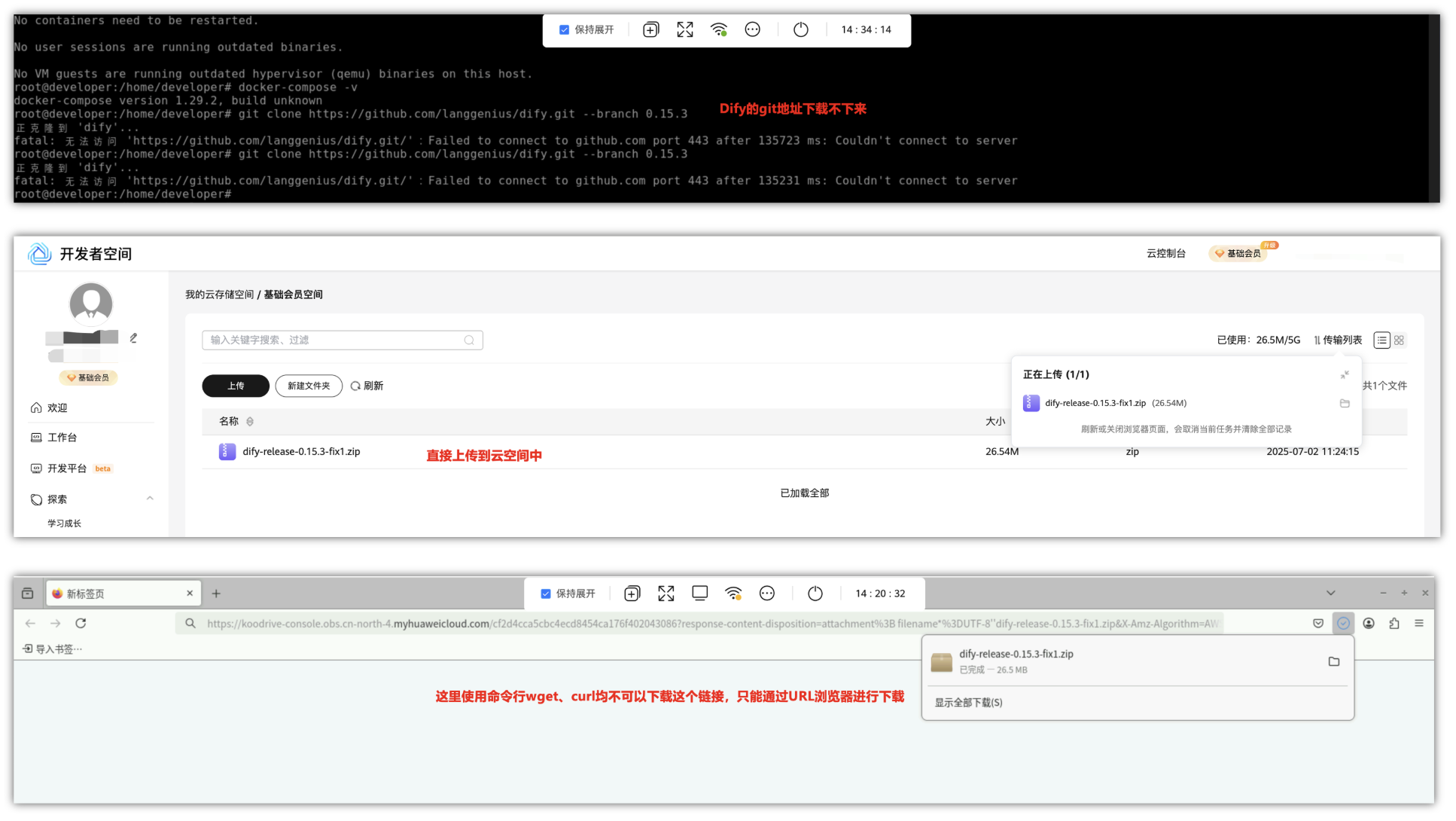This screenshot has height=821, width=1456.
Task: Uncheck 保持展开 in the top toolbar
Action: point(564,30)
